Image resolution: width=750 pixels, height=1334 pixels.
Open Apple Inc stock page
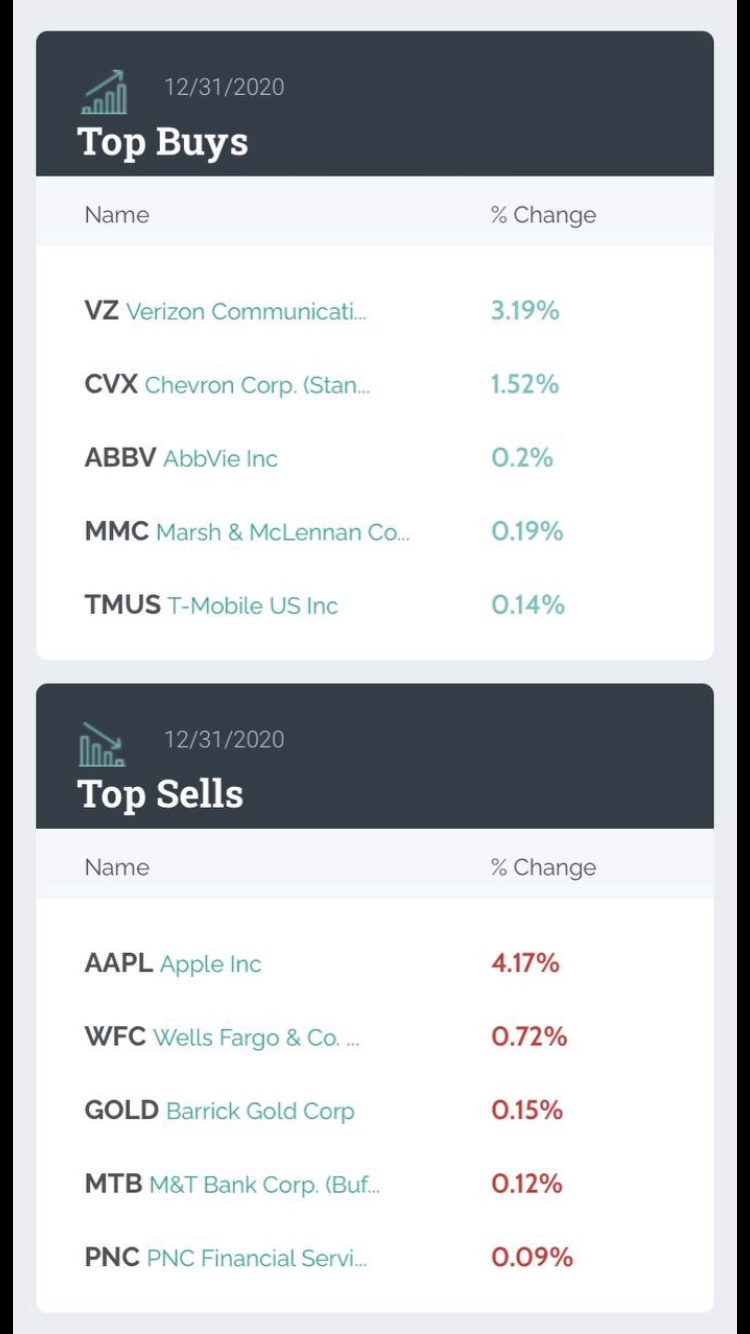(210, 964)
